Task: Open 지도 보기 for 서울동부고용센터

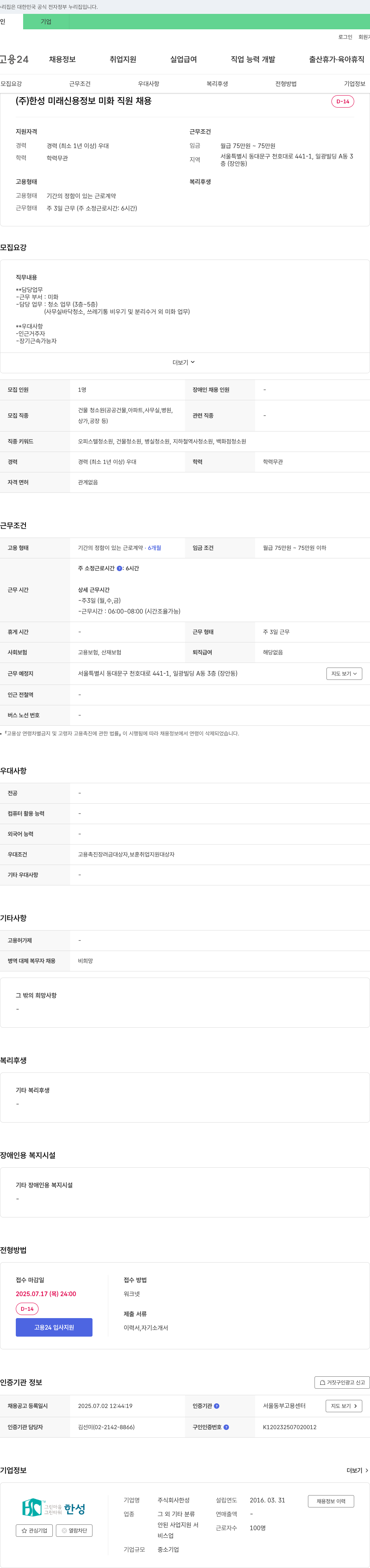Action: 345,1406
